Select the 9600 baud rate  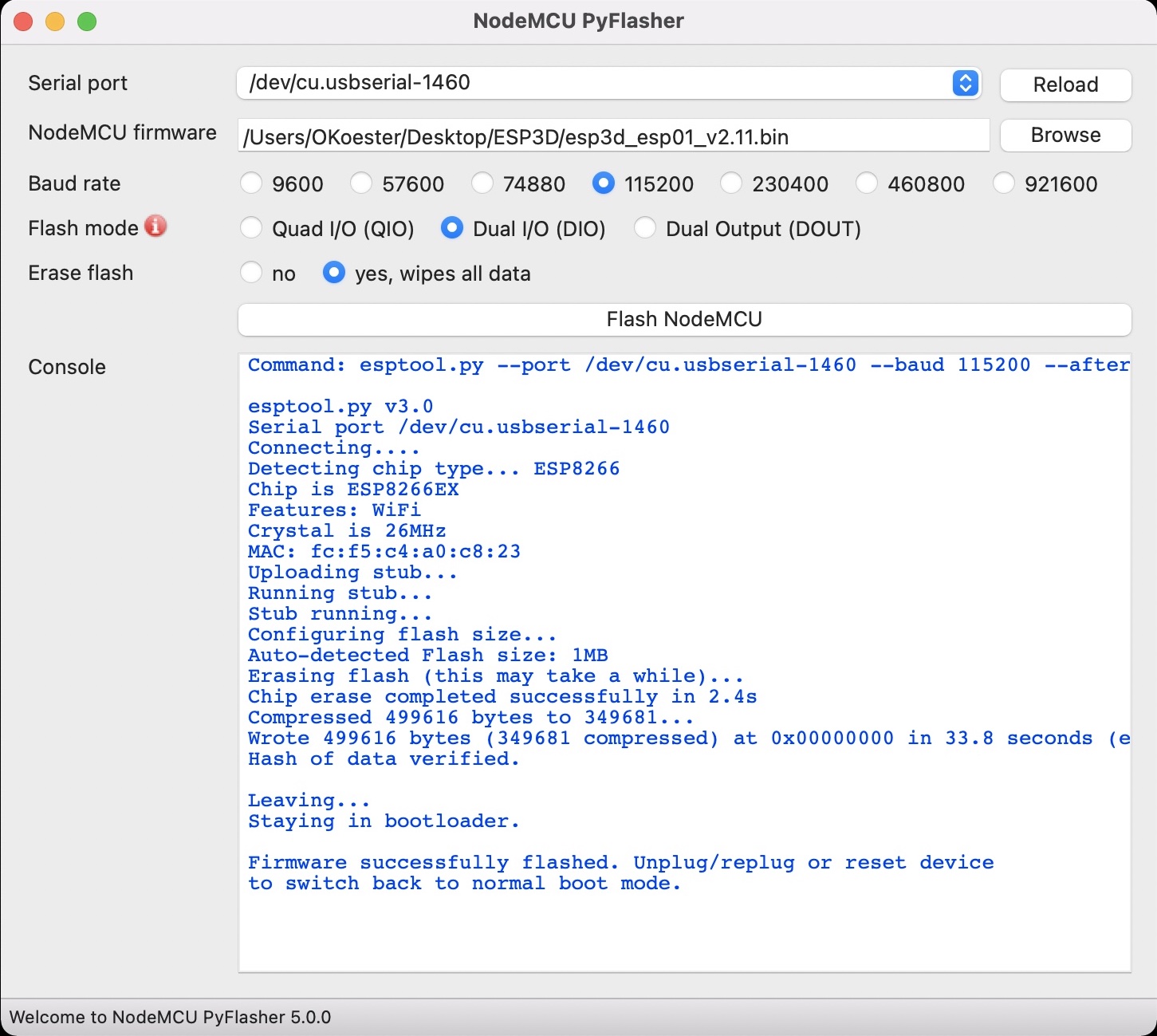(251, 183)
